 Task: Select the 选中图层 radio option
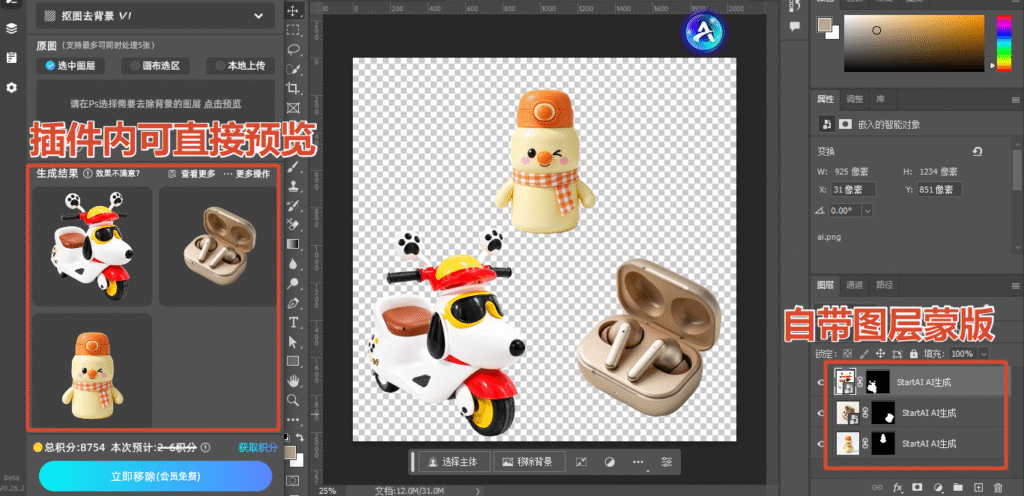tap(71, 66)
